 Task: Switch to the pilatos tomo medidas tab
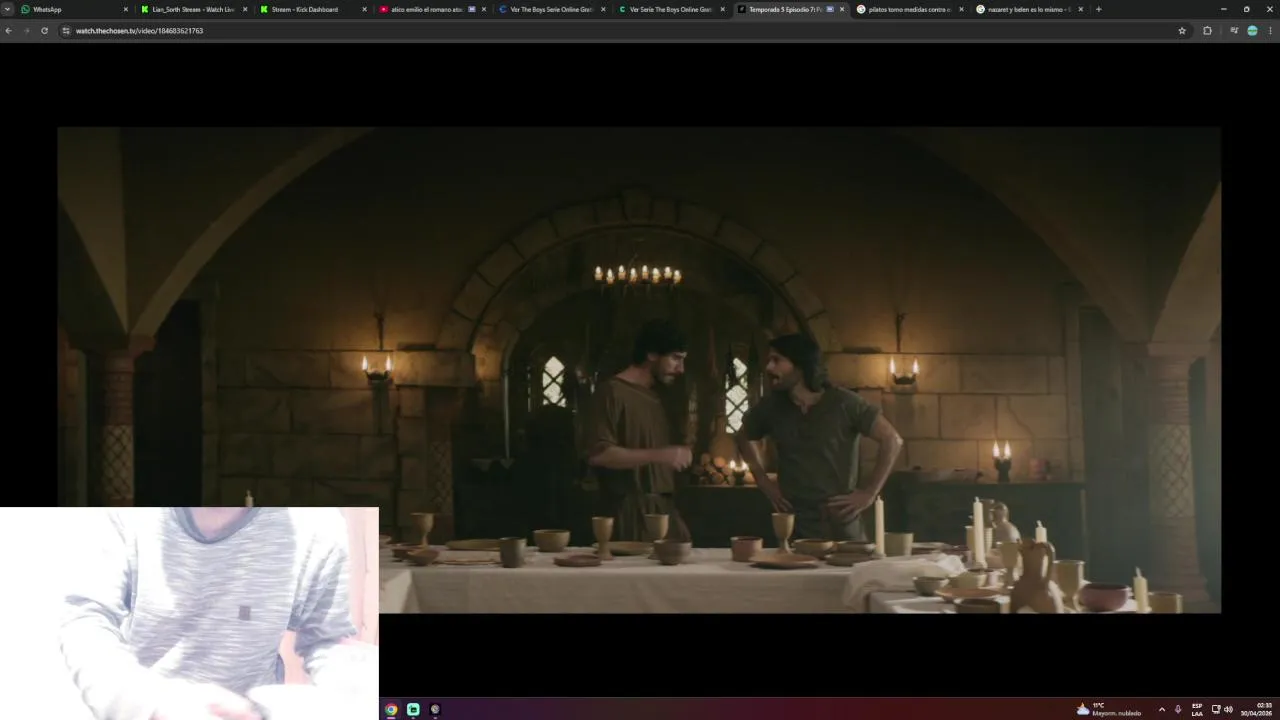pyautogui.click(x=909, y=9)
